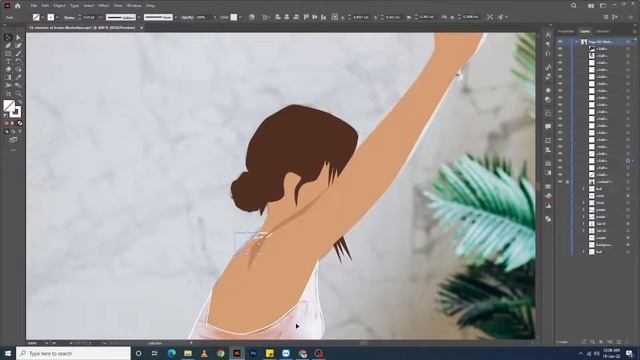Click the Stroke color swatch in control bar
640x360 pixels.
tap(51, 17)
